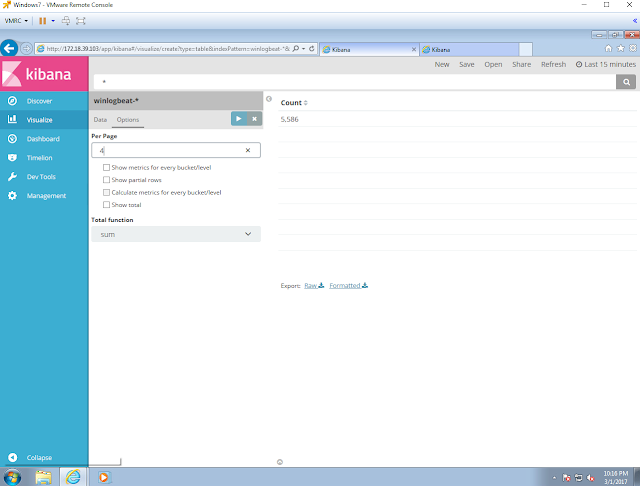640x486 pixels.
Task: Toggle VMRC full screen icon
Action: tap(81, 21)
